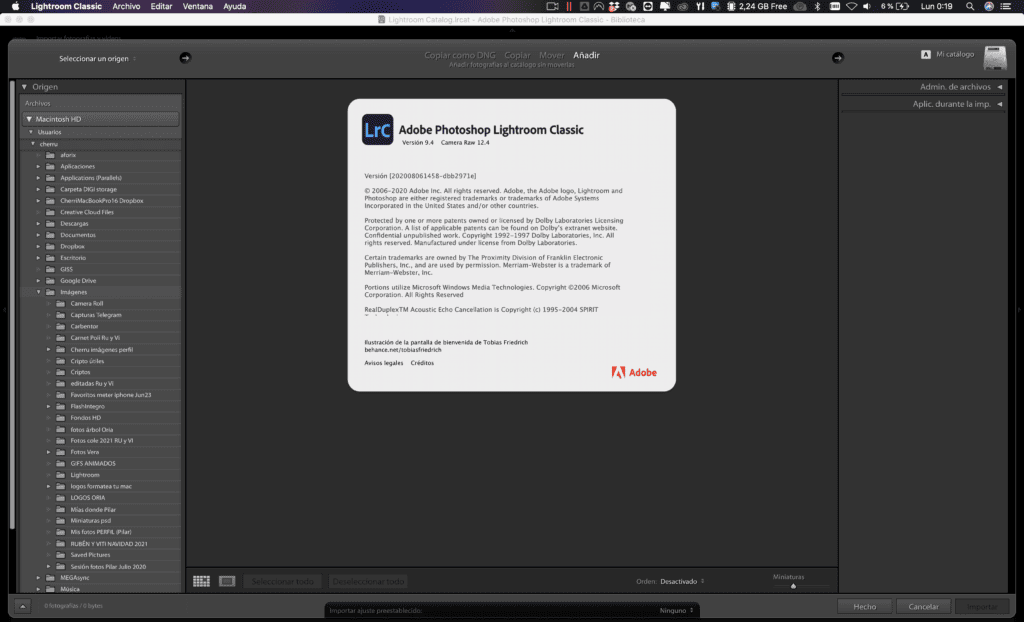This screenshot has width=1024, height=622.
Task: Select the Copiar import mode
Action: pyautogui.click(x=517, y=55)
